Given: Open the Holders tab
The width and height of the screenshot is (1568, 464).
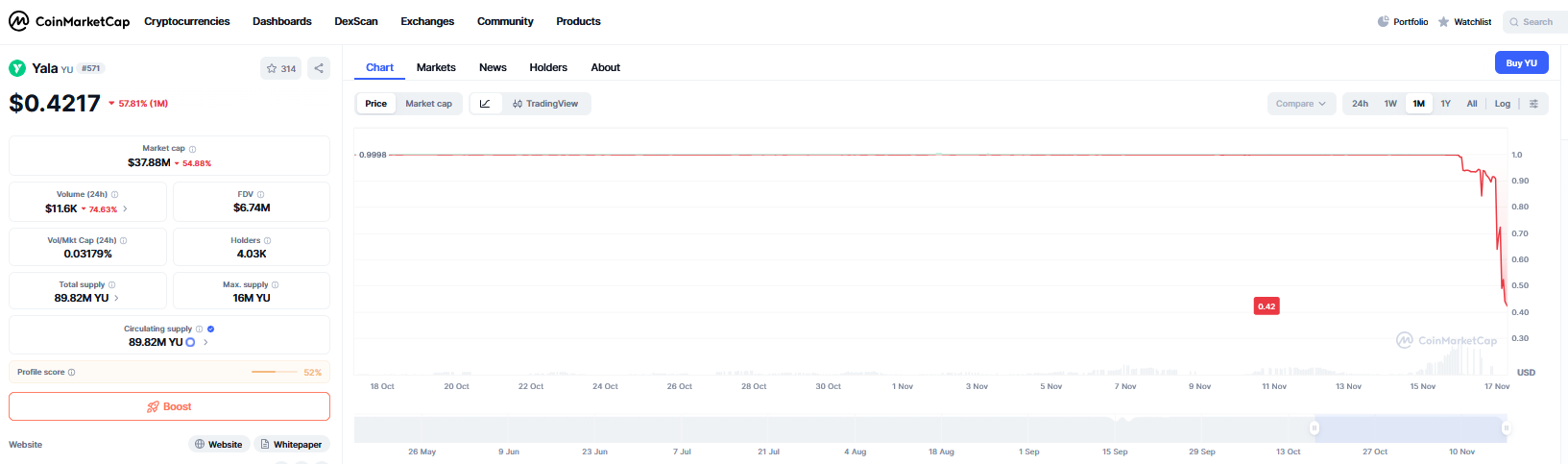Looking at the screenshot, I should pyautogui.click(x=547, y=67).
